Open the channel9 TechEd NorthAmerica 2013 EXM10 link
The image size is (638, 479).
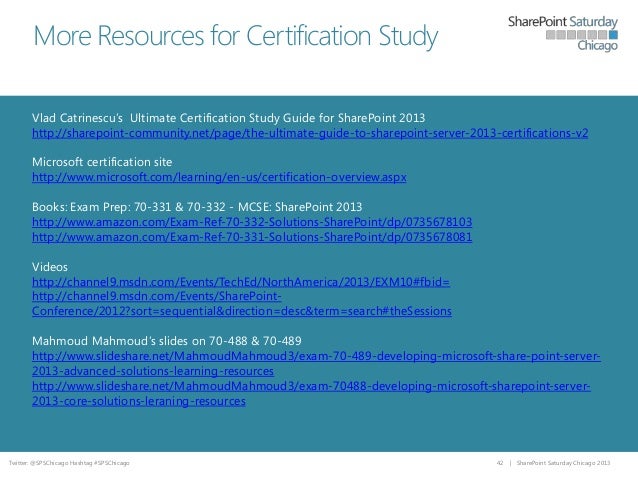241,282
